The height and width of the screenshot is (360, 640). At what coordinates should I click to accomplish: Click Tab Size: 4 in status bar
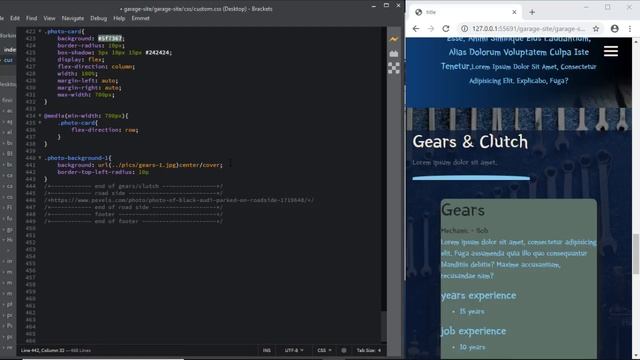pos(369,350)
